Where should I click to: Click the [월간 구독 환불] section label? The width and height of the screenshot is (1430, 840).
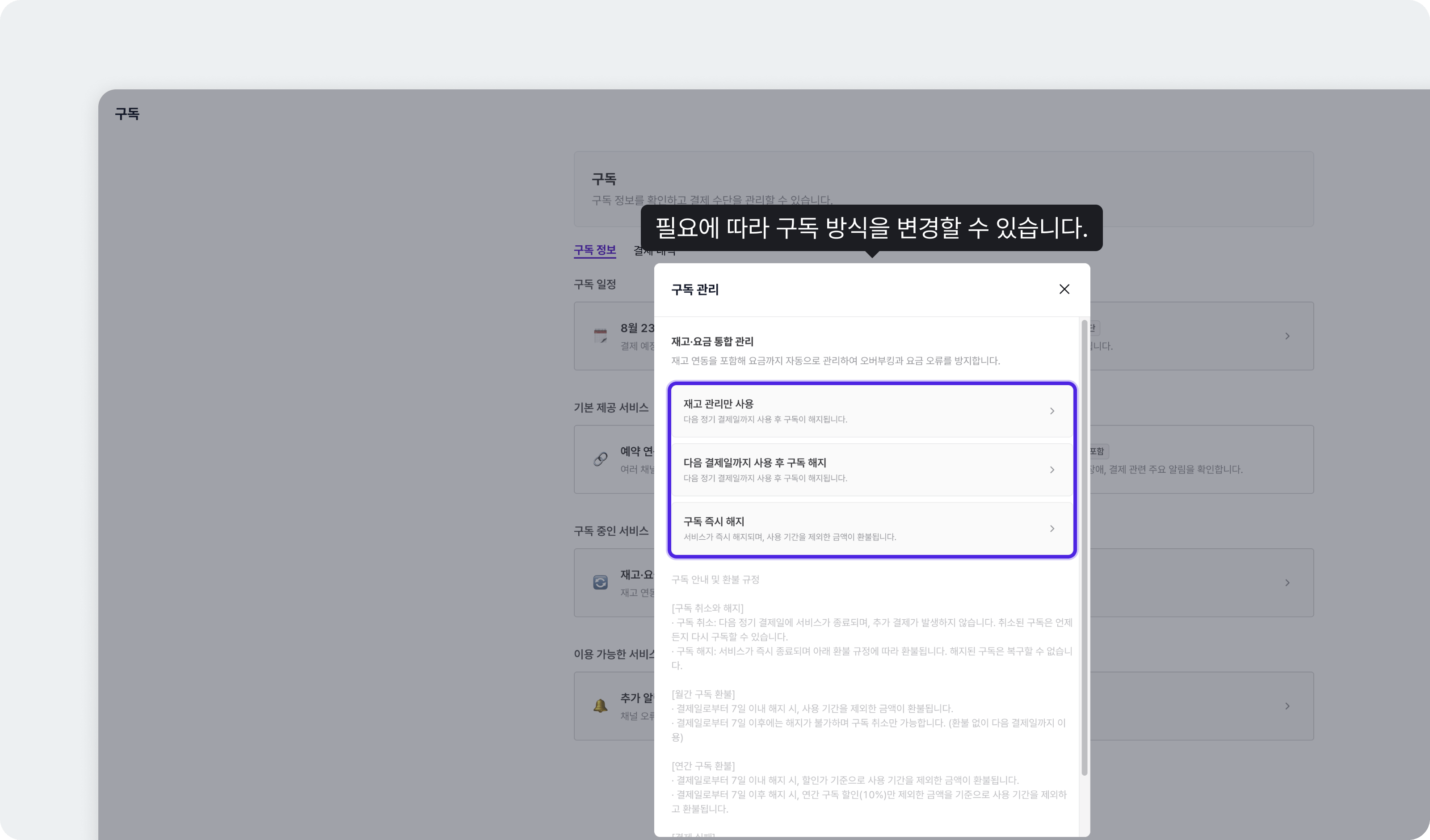pyautogui.click(x=703, y=694)
